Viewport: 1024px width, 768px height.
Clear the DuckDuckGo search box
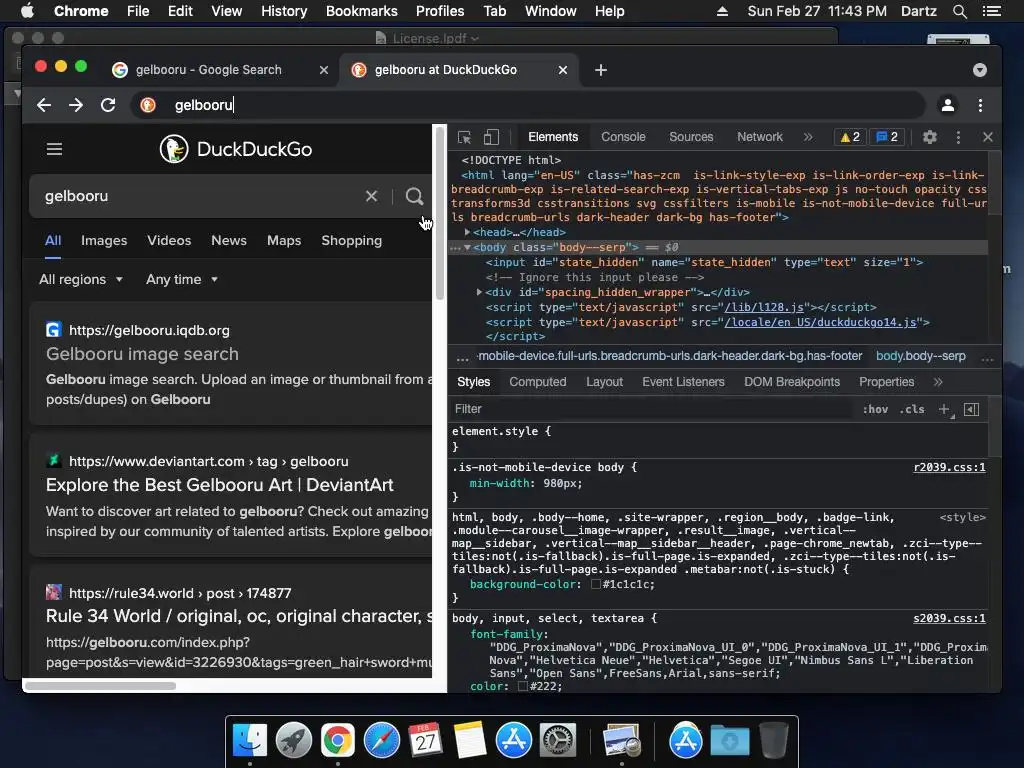pos(371,196)
